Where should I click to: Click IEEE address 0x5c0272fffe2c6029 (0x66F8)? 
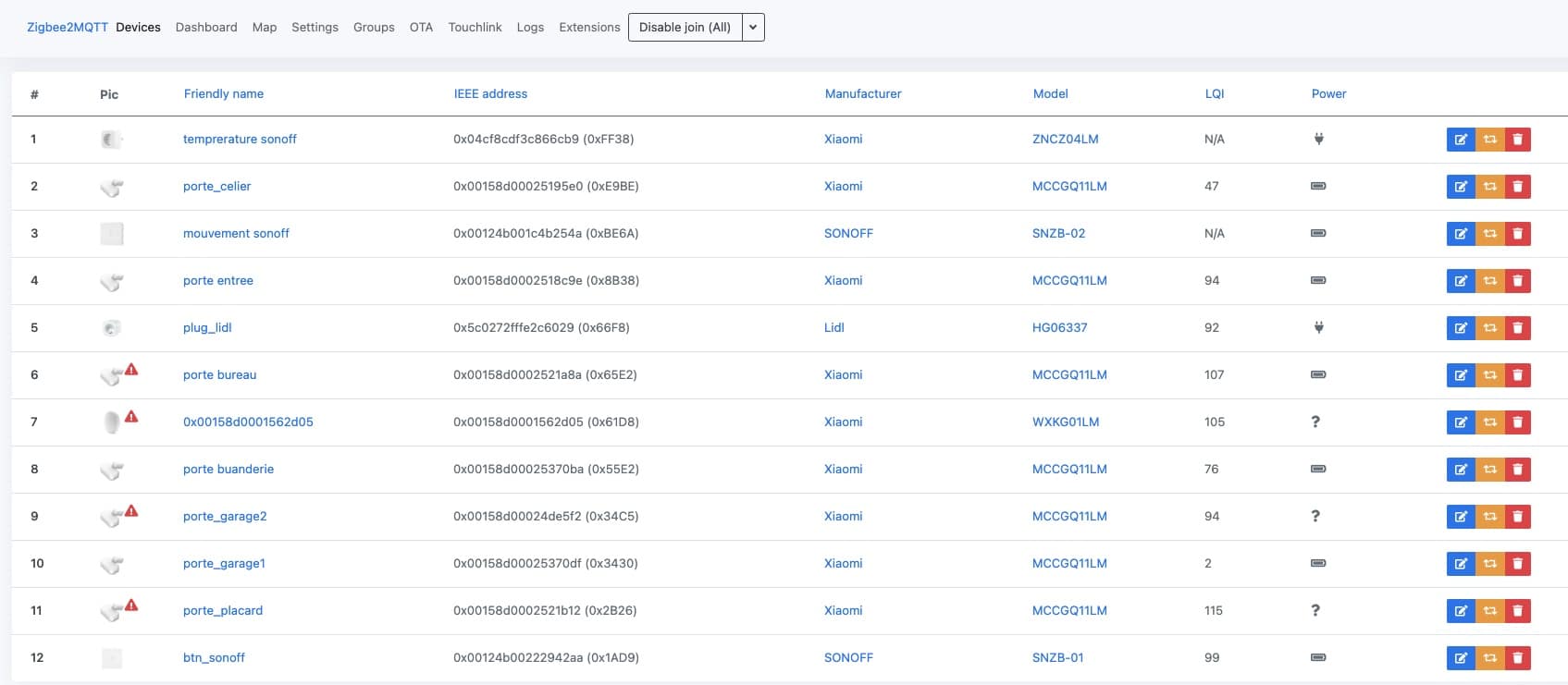(x=541, y=327)
